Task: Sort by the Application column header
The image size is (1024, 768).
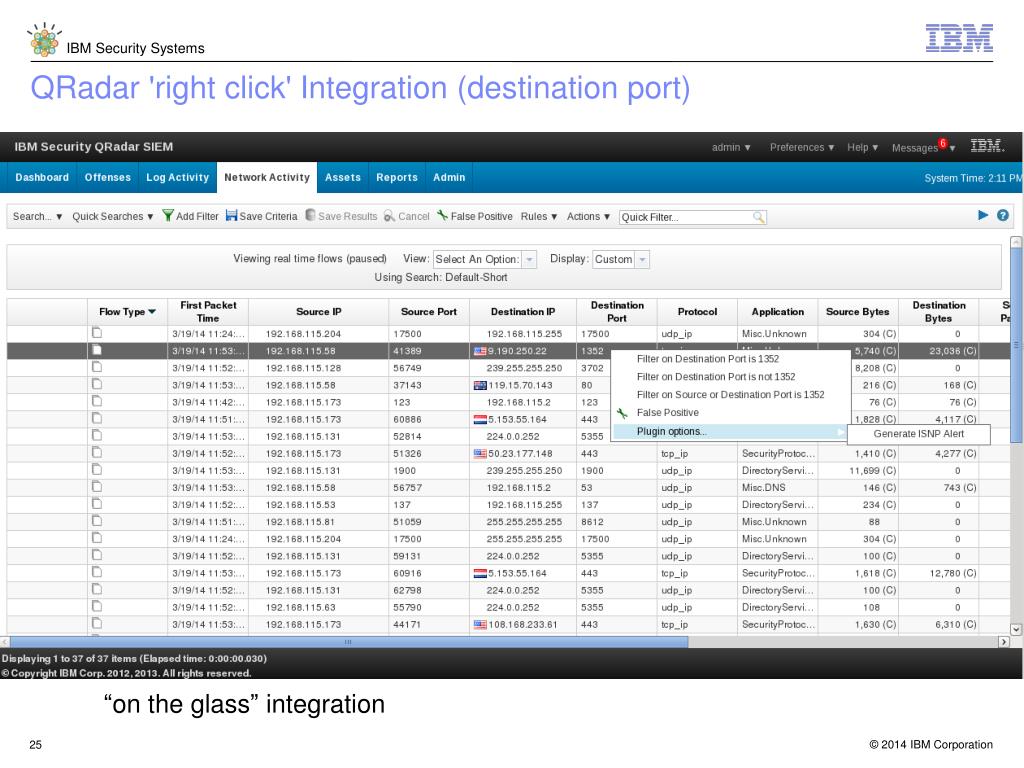Action: 778,312
